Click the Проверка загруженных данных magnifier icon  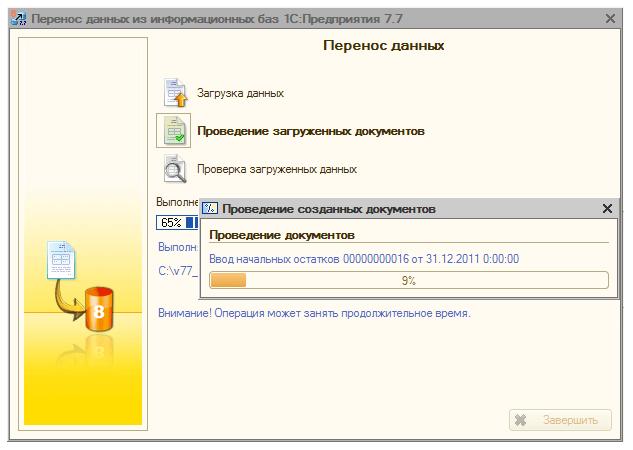[175, 169]
